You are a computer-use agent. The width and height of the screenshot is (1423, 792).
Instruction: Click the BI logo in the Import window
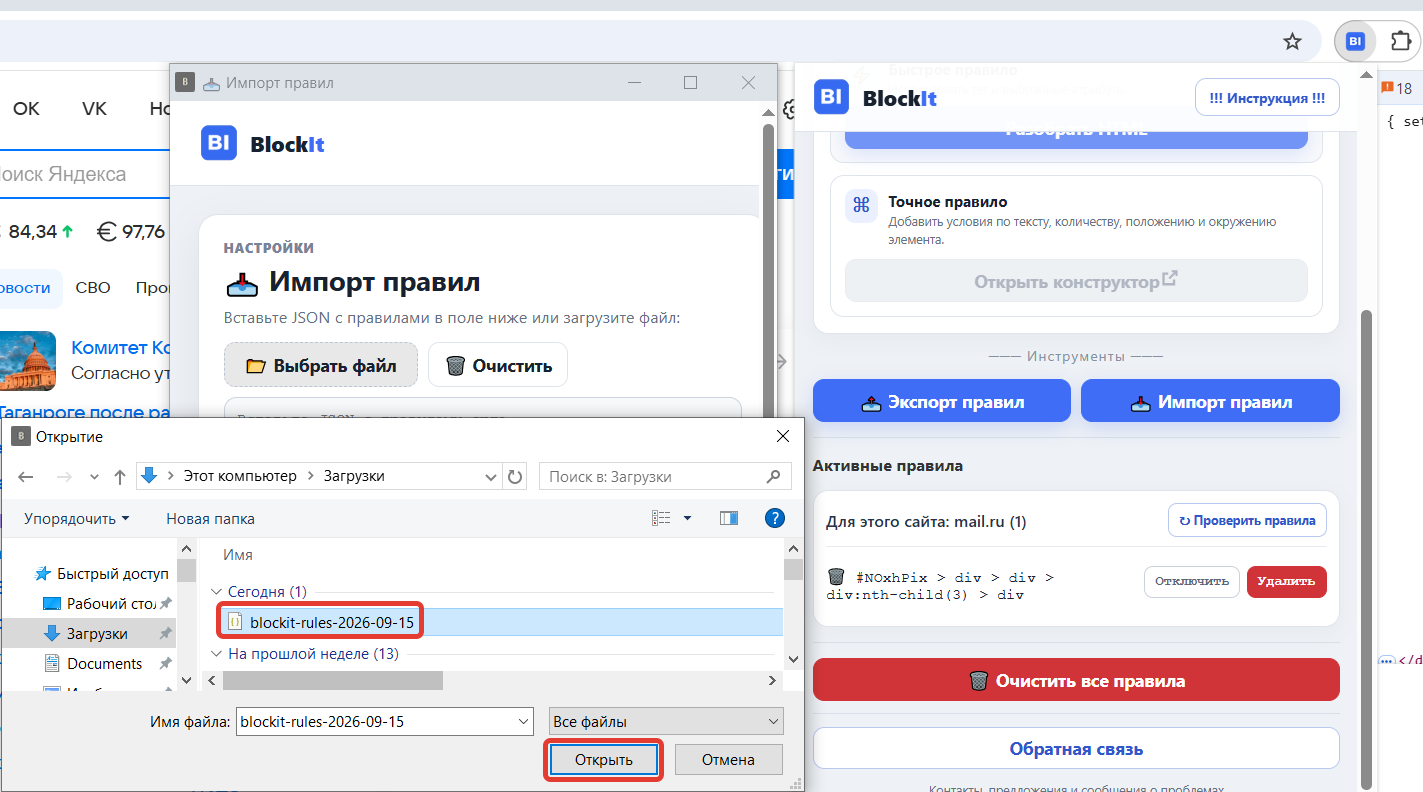click(x=219, y=143)
